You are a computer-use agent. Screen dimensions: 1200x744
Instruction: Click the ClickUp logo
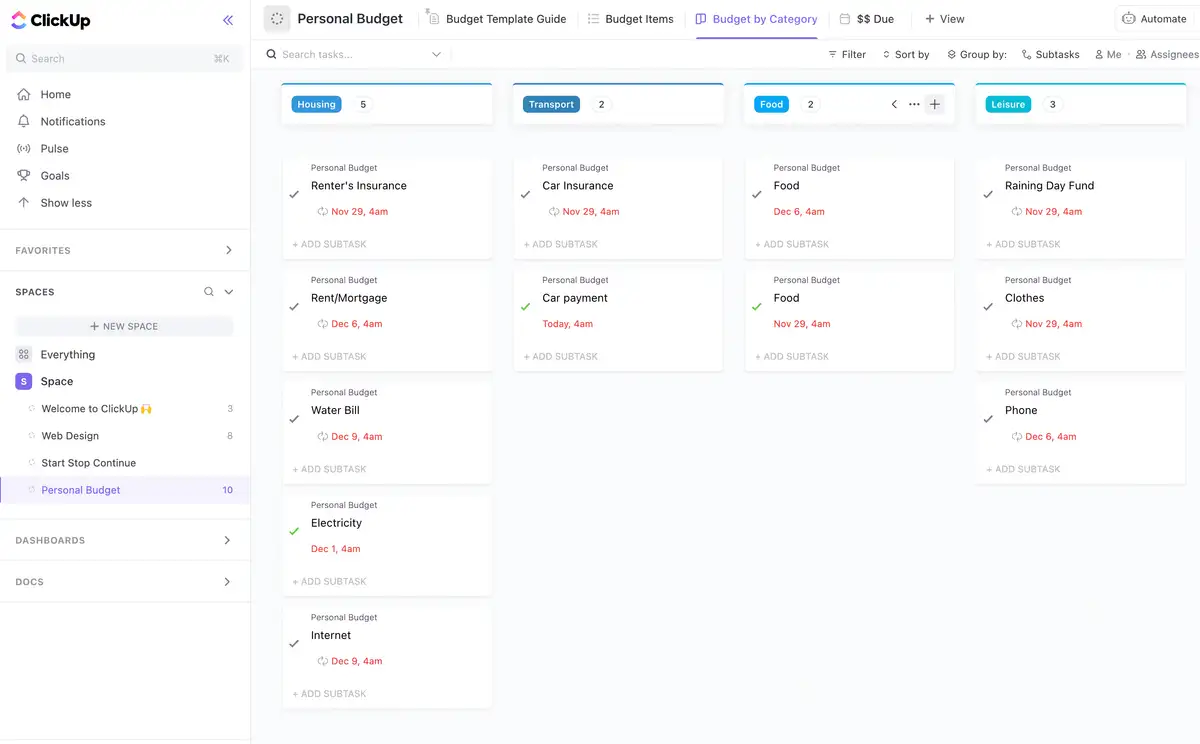coord(50,20)
